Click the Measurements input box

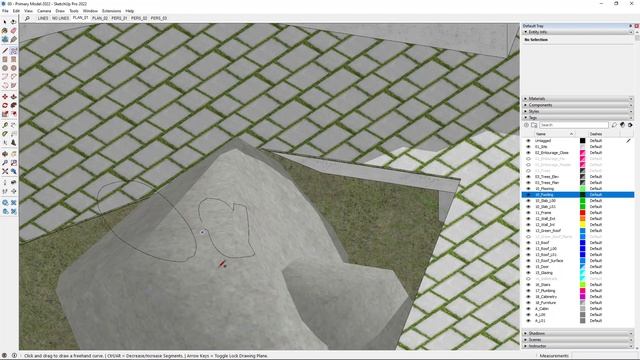click(606, 356)
